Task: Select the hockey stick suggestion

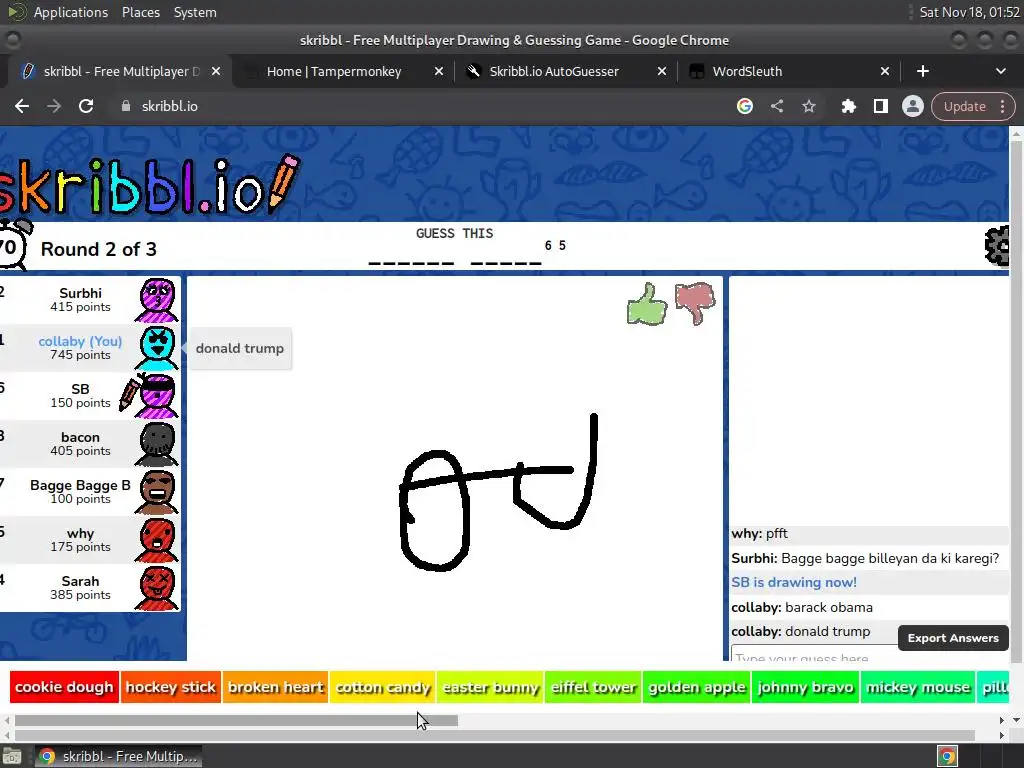Action: pyautogui.click(x=170, y=687)
